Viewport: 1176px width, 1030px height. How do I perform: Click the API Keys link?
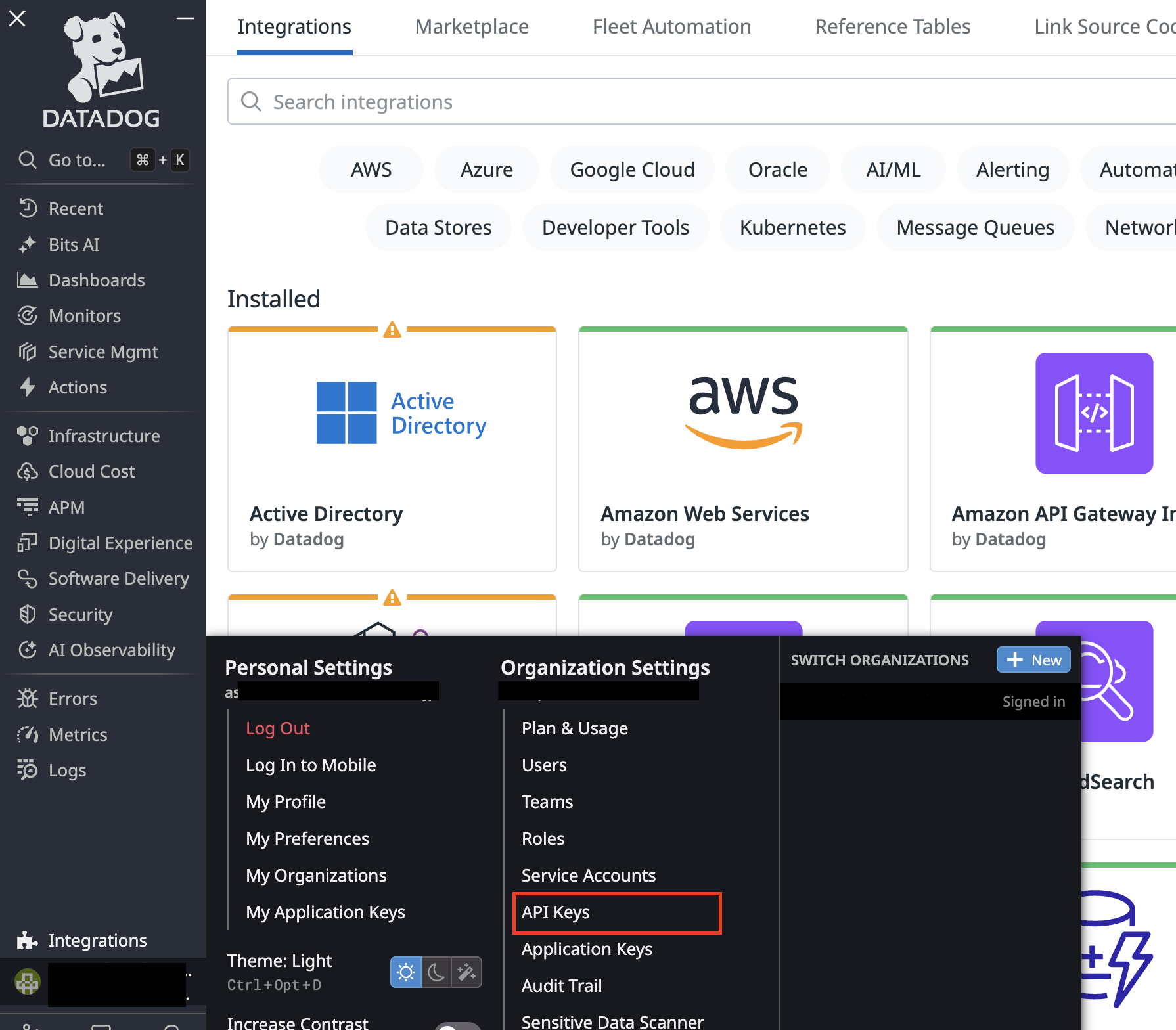tap(555, 912)
